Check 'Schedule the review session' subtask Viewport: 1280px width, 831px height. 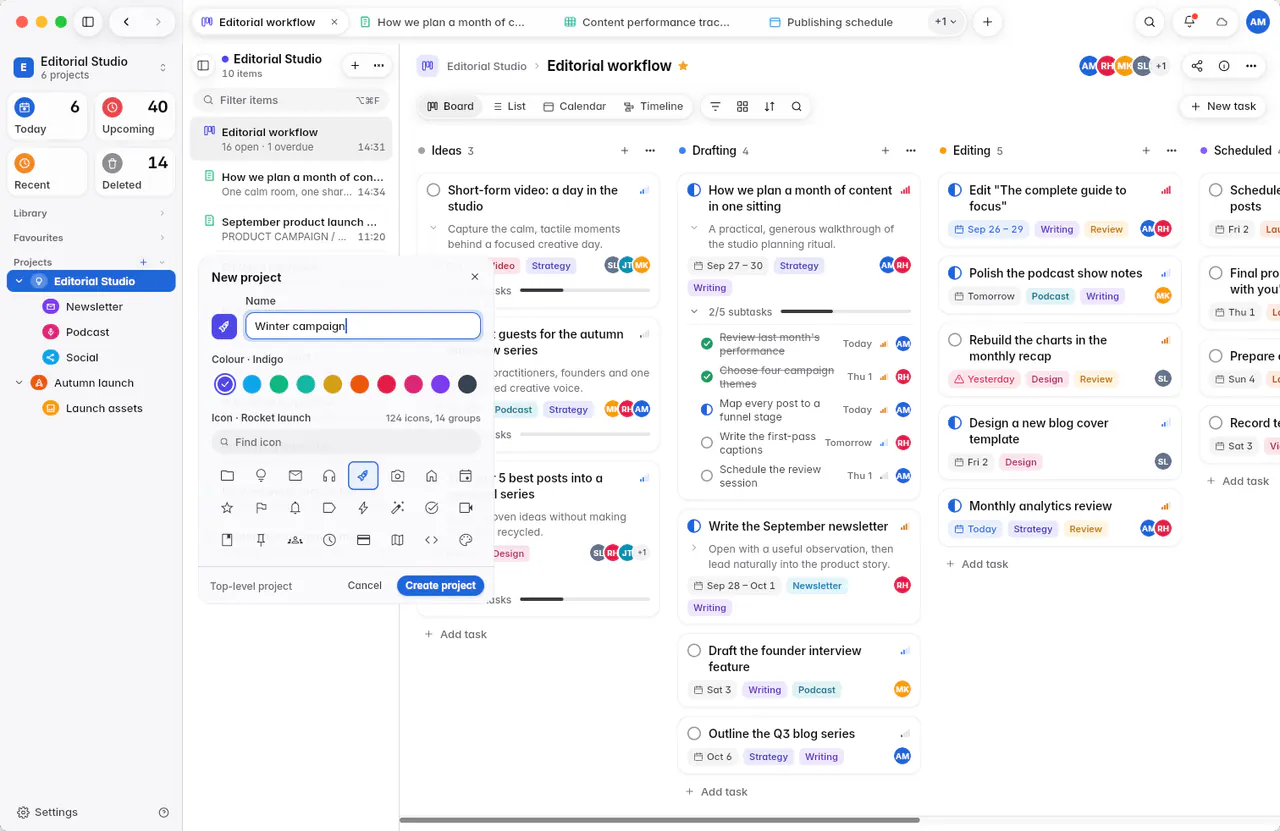click(707, 475)
